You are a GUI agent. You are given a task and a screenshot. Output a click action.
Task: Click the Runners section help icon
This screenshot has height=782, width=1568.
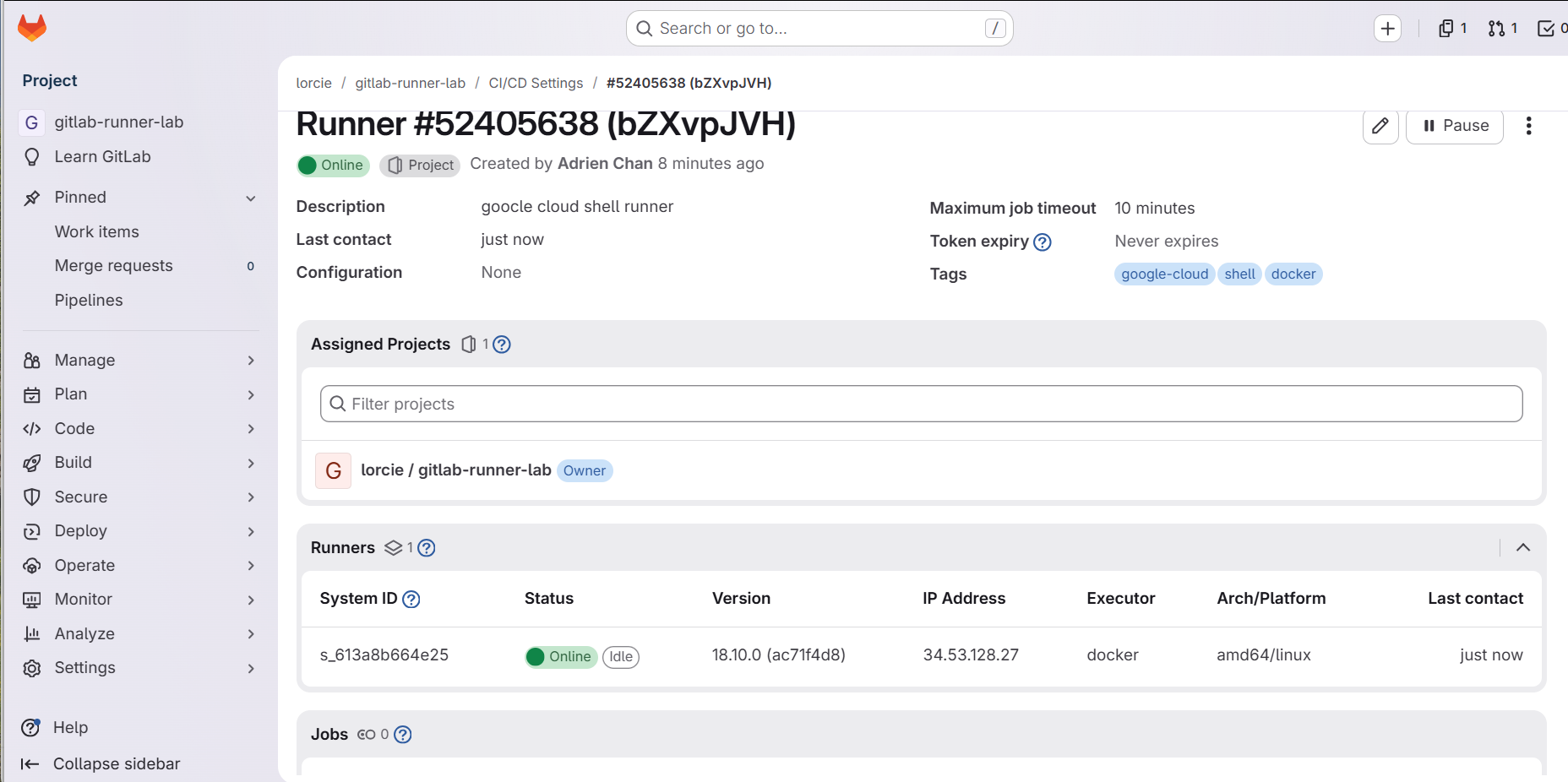(427, 548)
